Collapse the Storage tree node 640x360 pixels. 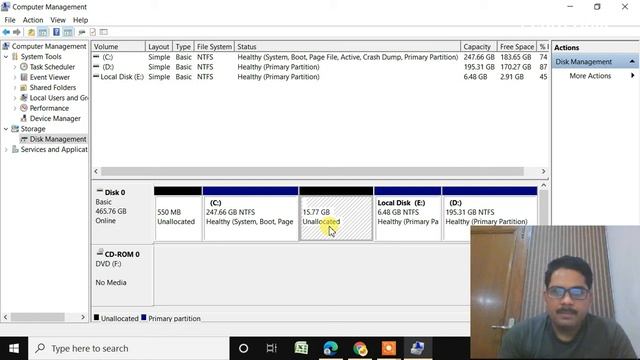point(6,129)
